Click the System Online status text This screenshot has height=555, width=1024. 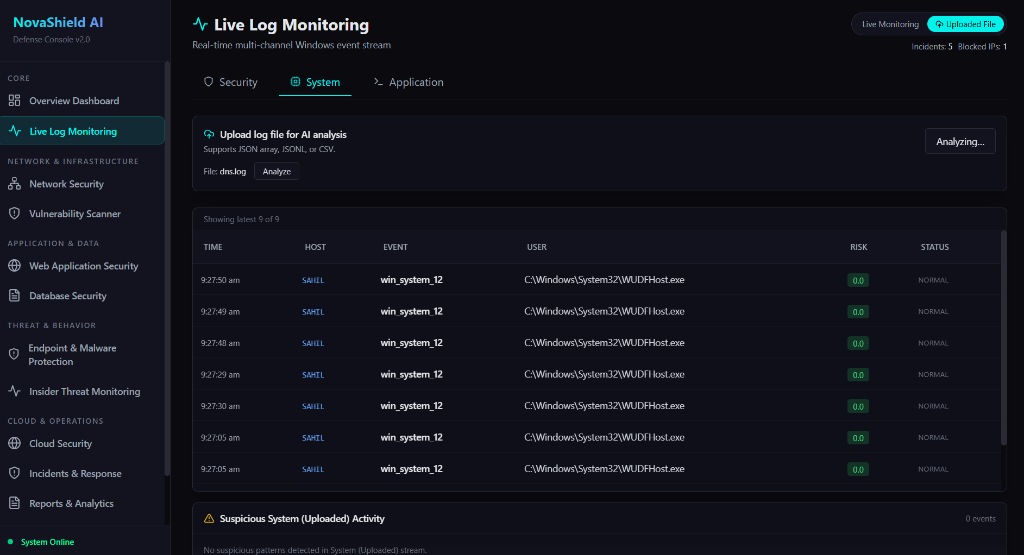[47, 542]
